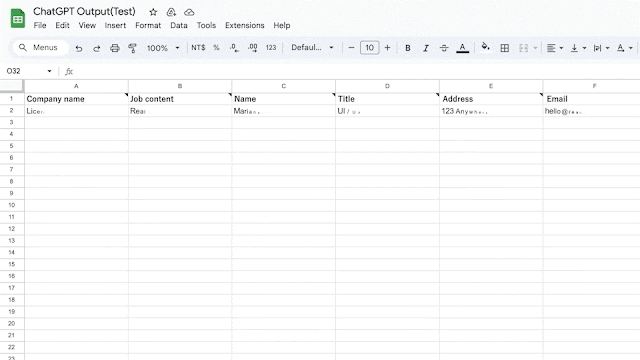Screen dimensions: 640x360
Task: Open the Extensions menu
Action: [244, 25]
